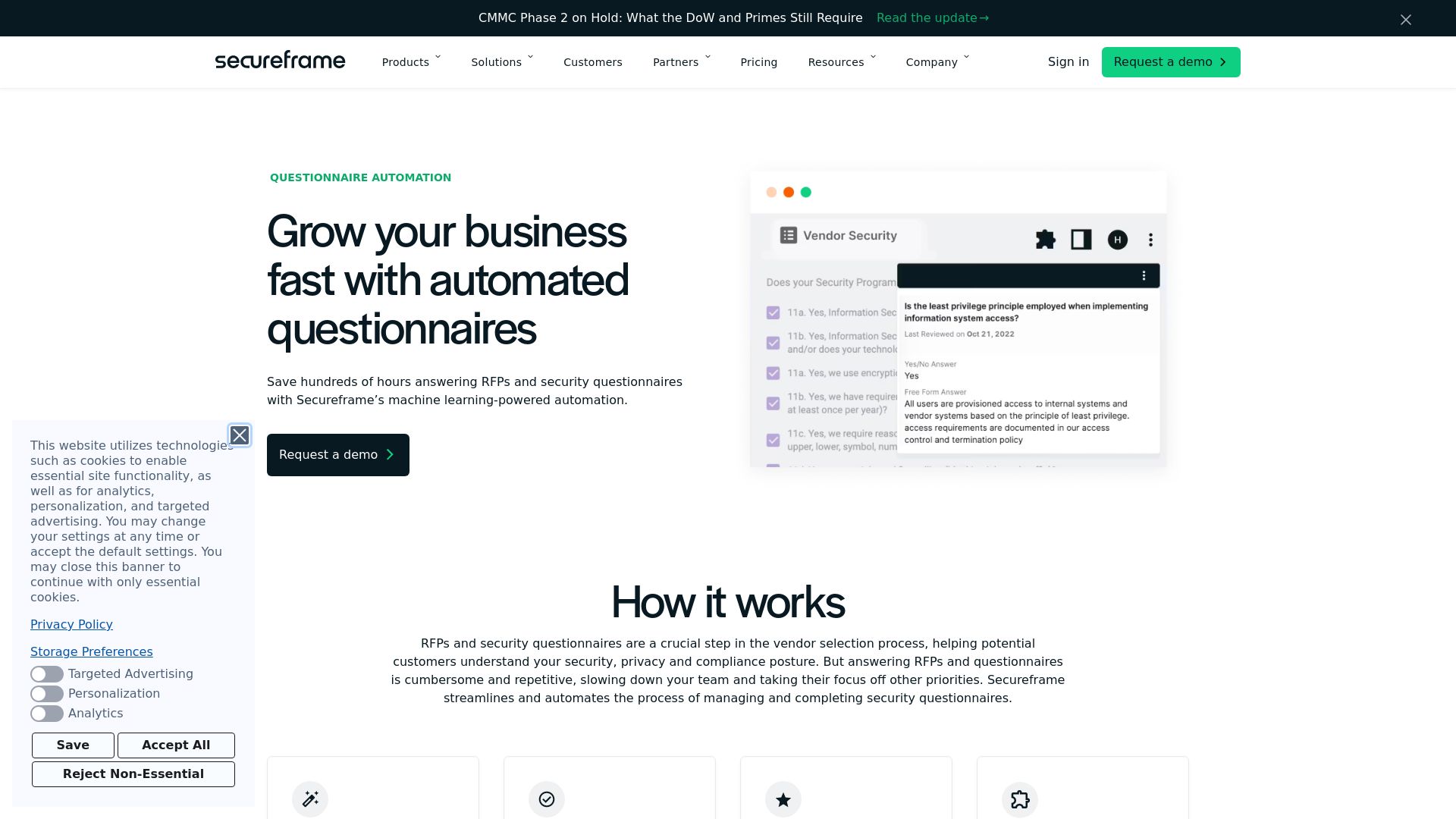Click the extensions puzzle icon in mockup
This screenshot has width=1456, height=819.
pos(1046,240)
